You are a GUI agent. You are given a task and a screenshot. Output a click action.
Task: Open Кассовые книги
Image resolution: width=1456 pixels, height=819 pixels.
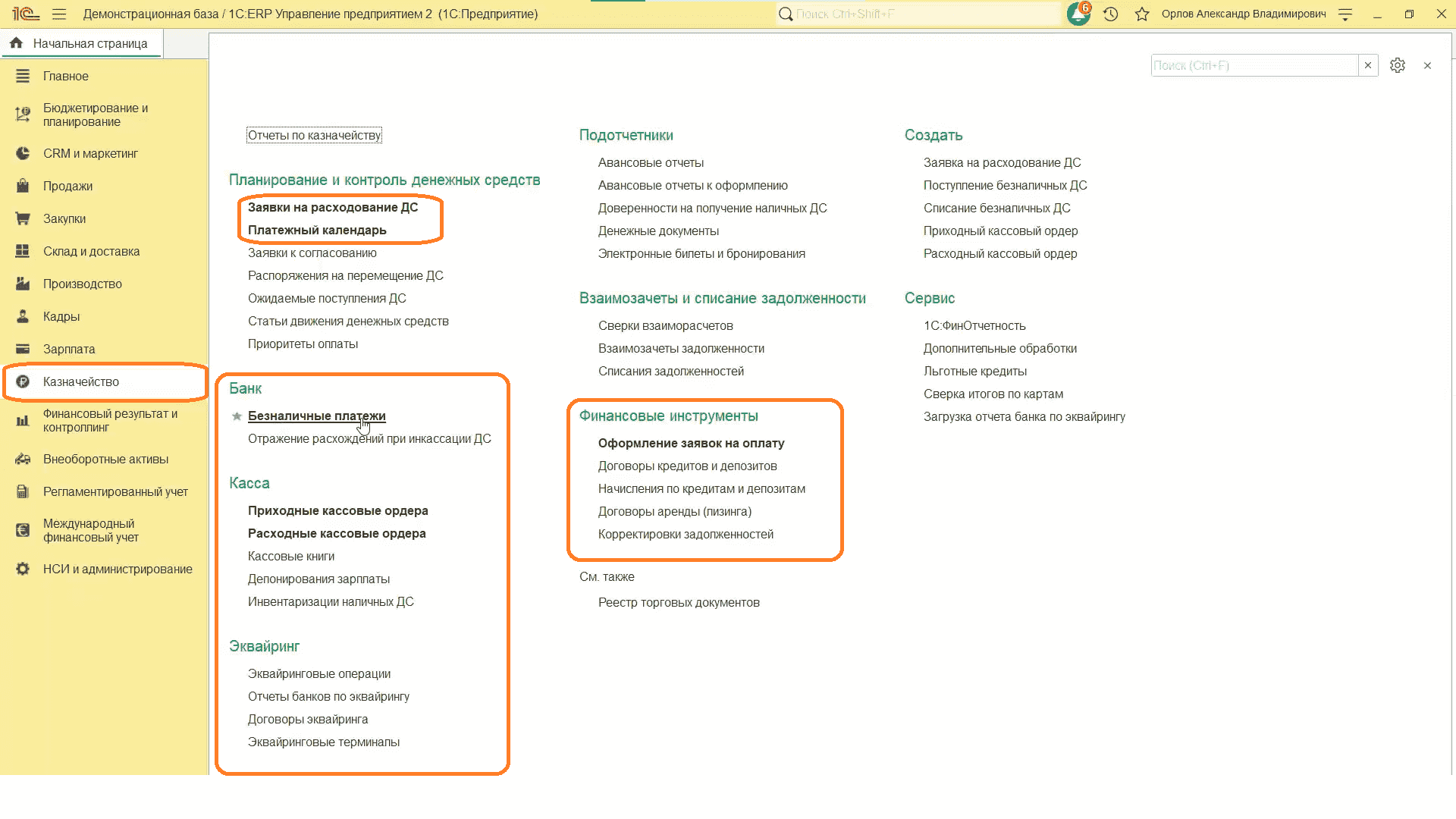[291, 556]
